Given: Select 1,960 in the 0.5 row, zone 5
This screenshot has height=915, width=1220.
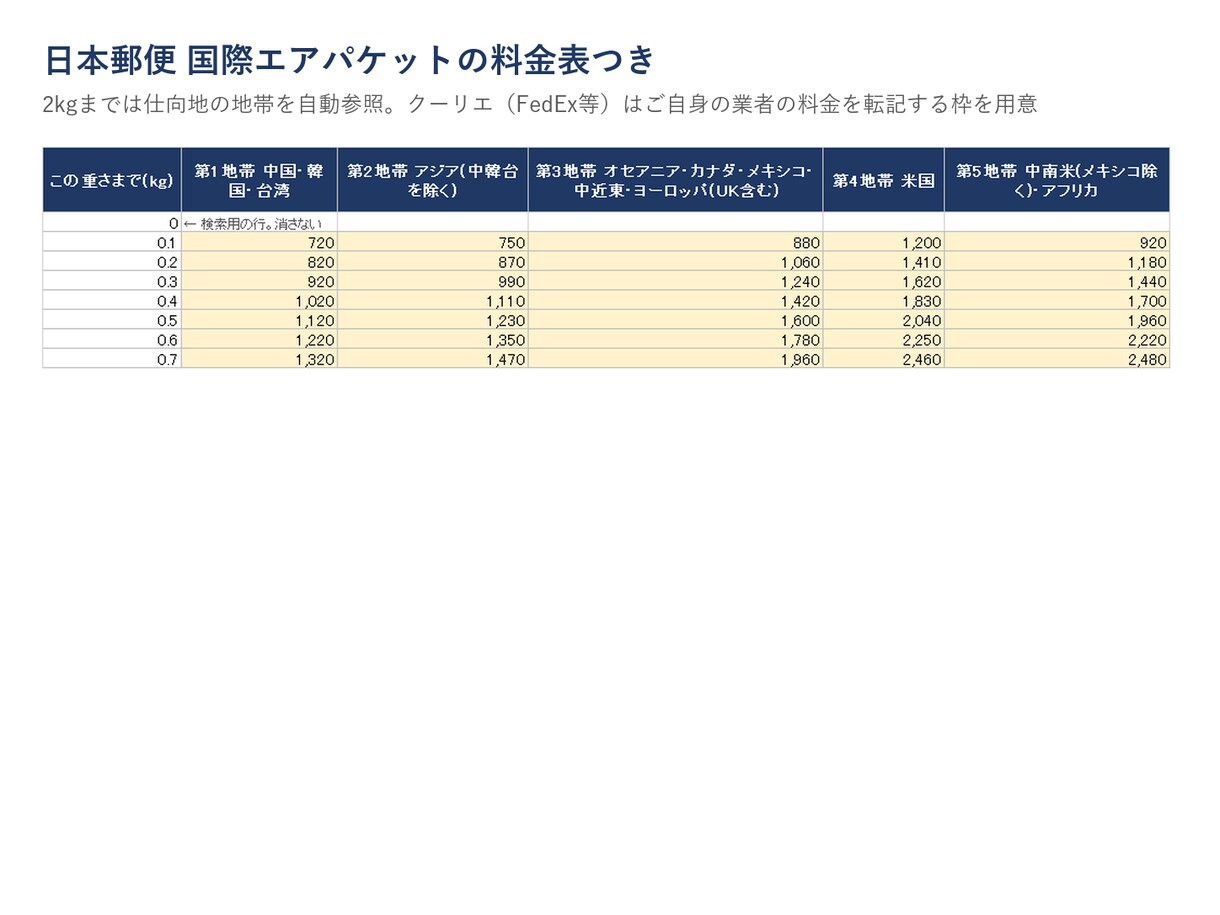Looking at the screenshot, I should [1057, 320].
